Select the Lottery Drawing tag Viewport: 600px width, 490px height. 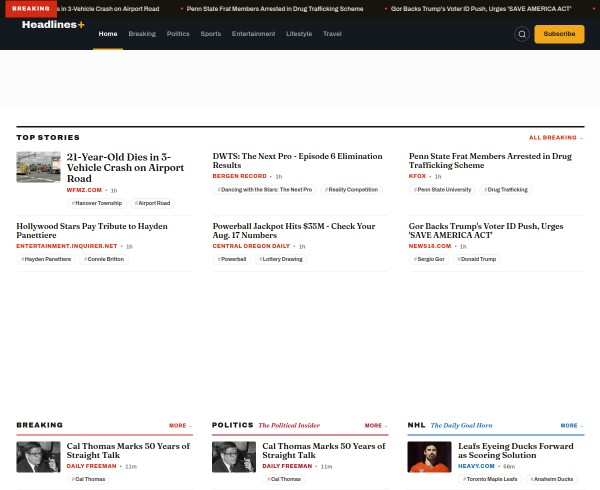(x=280, y=259)
